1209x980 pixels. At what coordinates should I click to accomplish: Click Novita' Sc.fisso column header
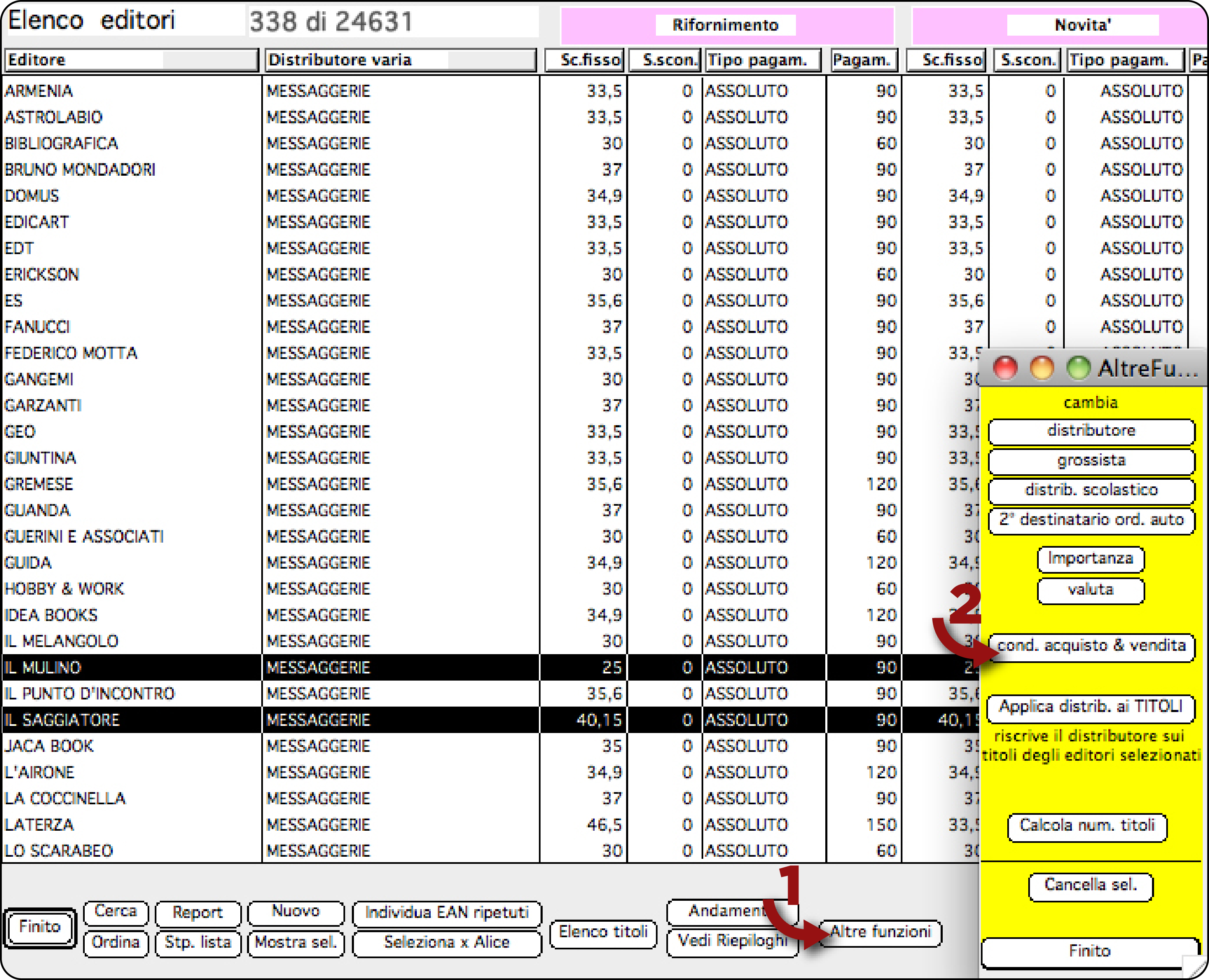coord(946,60)
